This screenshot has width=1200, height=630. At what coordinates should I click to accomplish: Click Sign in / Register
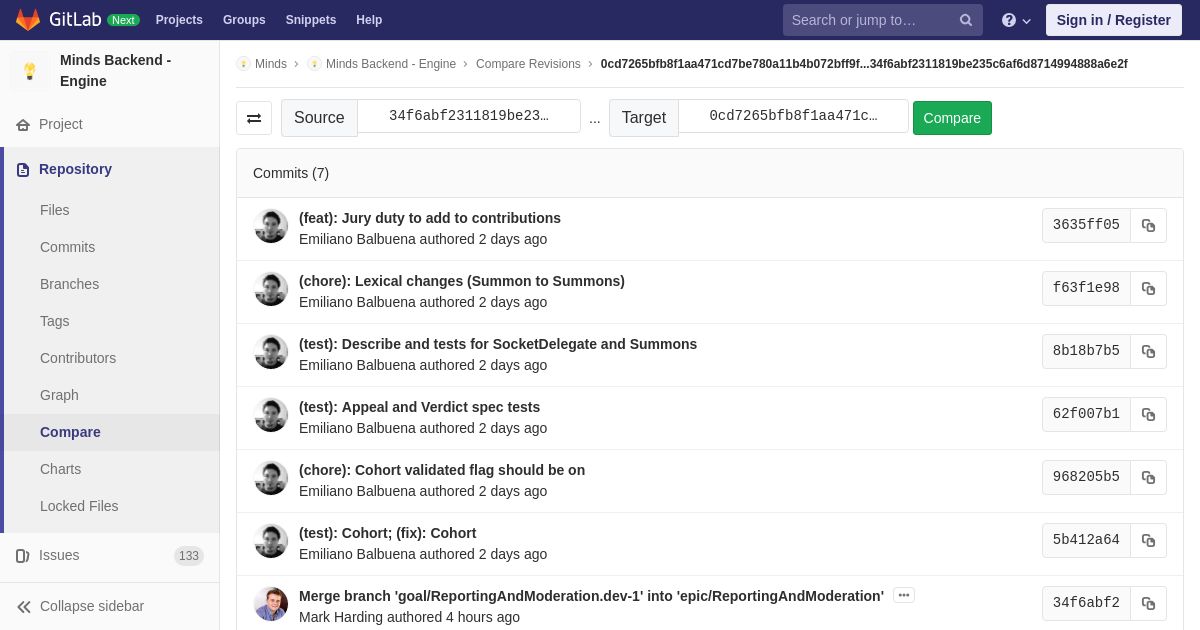1113,20
